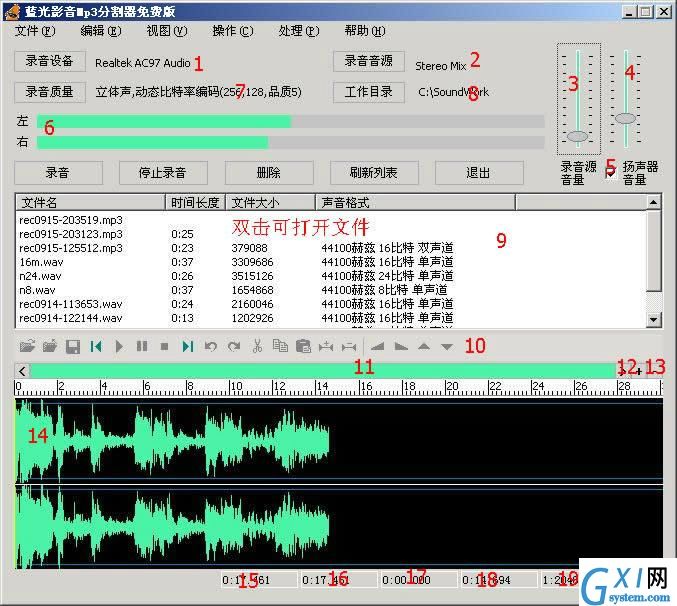Open the 处理(P) menu
Screen dimensions: 677x606
point(299,31)
